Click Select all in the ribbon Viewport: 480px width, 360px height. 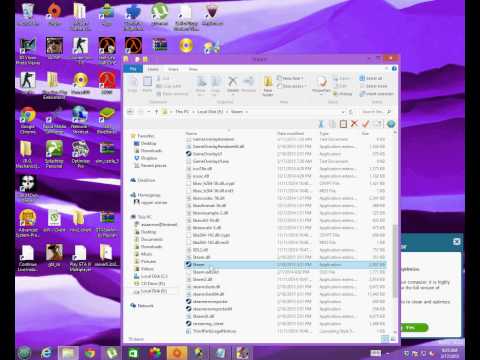pos(371,78)
